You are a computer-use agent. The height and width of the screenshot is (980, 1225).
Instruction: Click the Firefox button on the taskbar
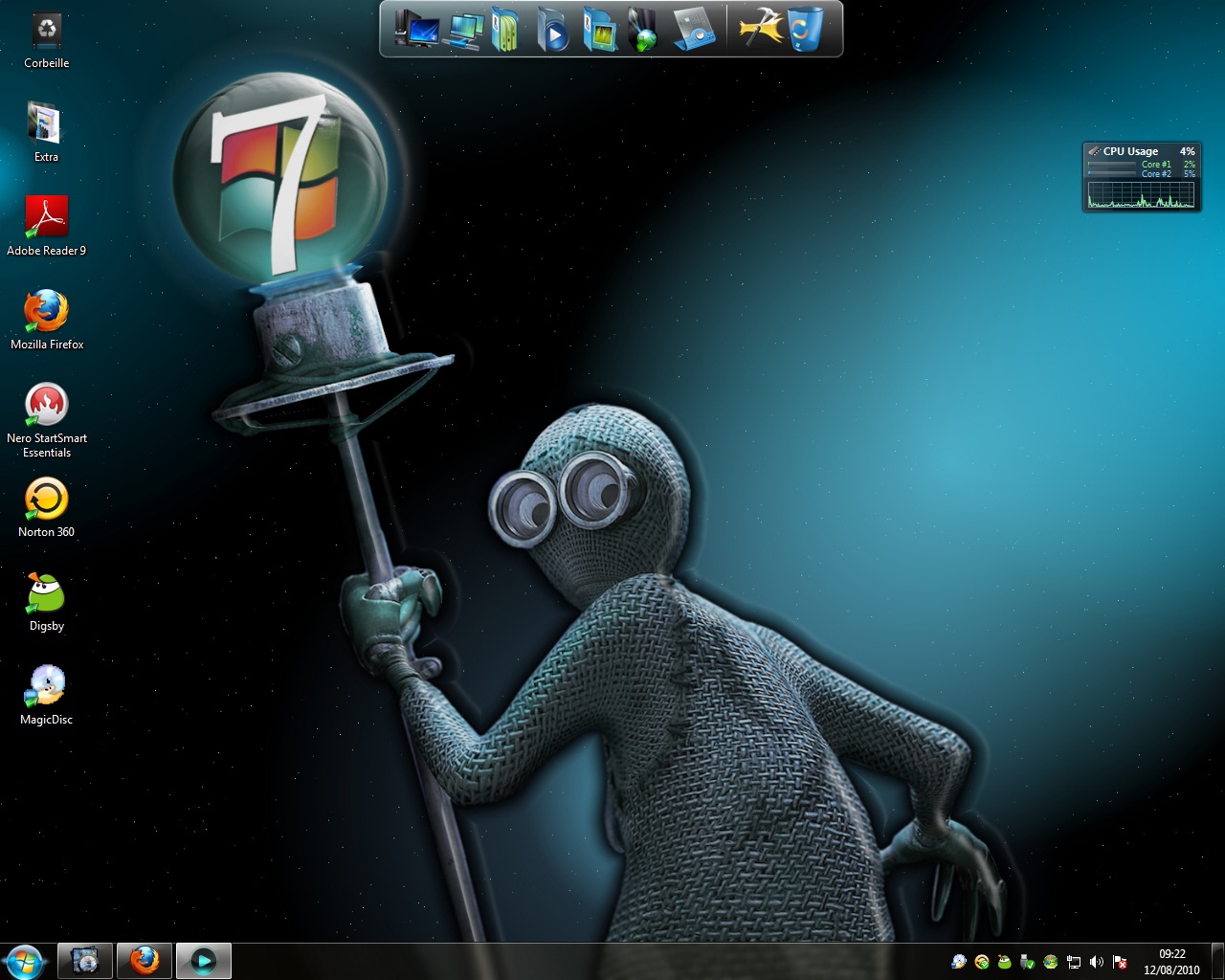[x=145, y=960]
